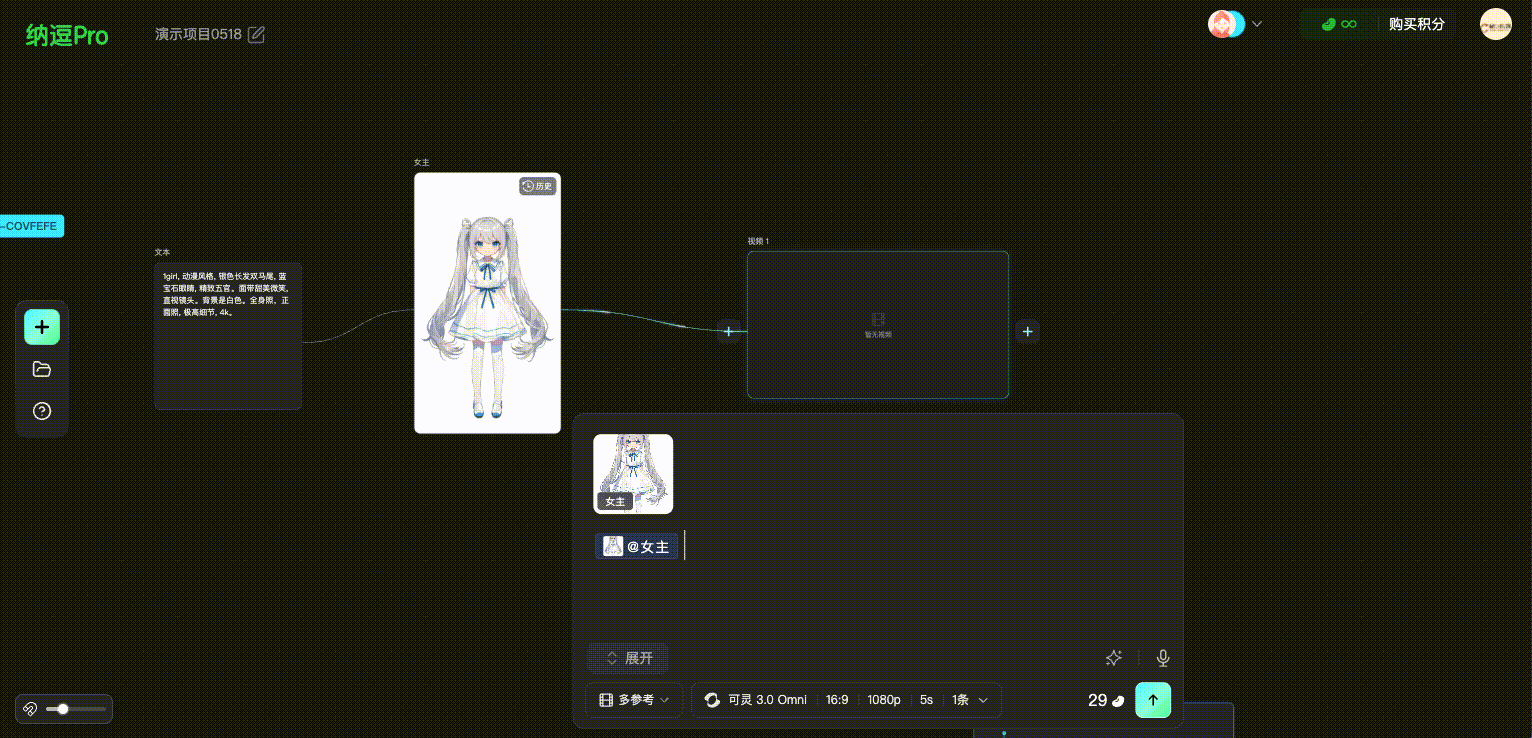
Task: Open the folder assets icon
Action: click(x=42, y=369)
